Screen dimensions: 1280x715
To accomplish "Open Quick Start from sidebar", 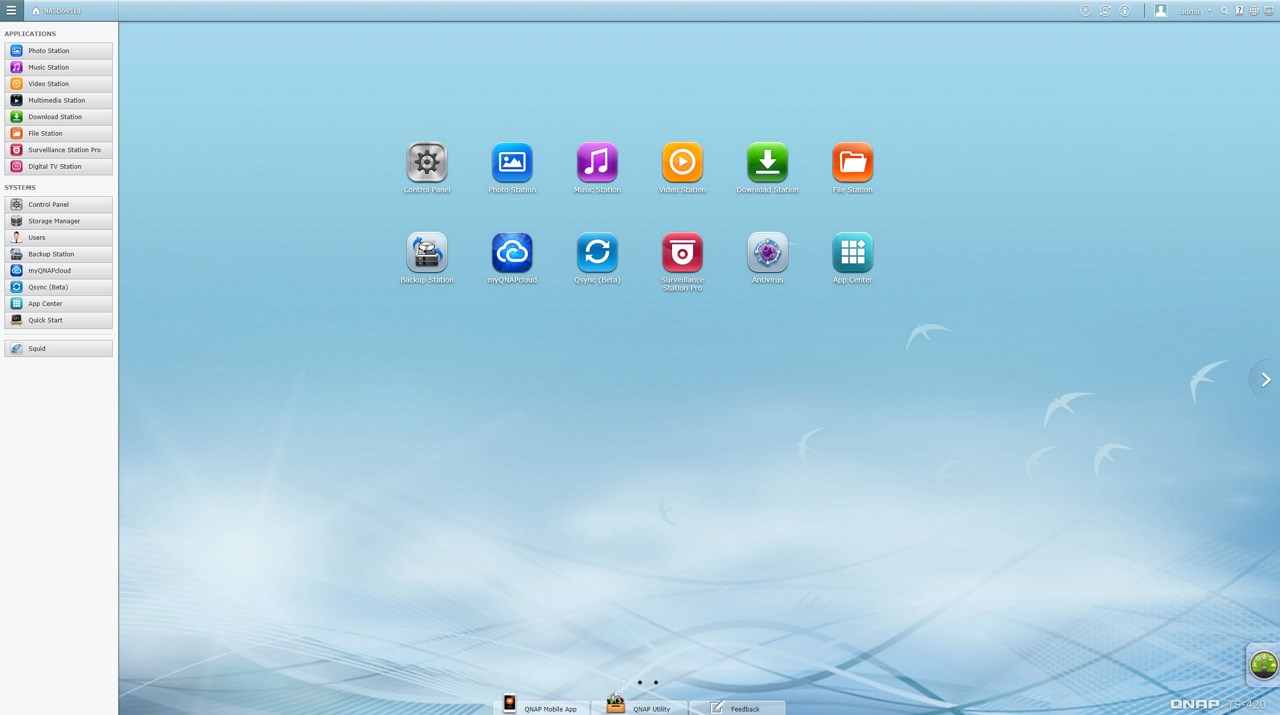I will pos(58,320).
